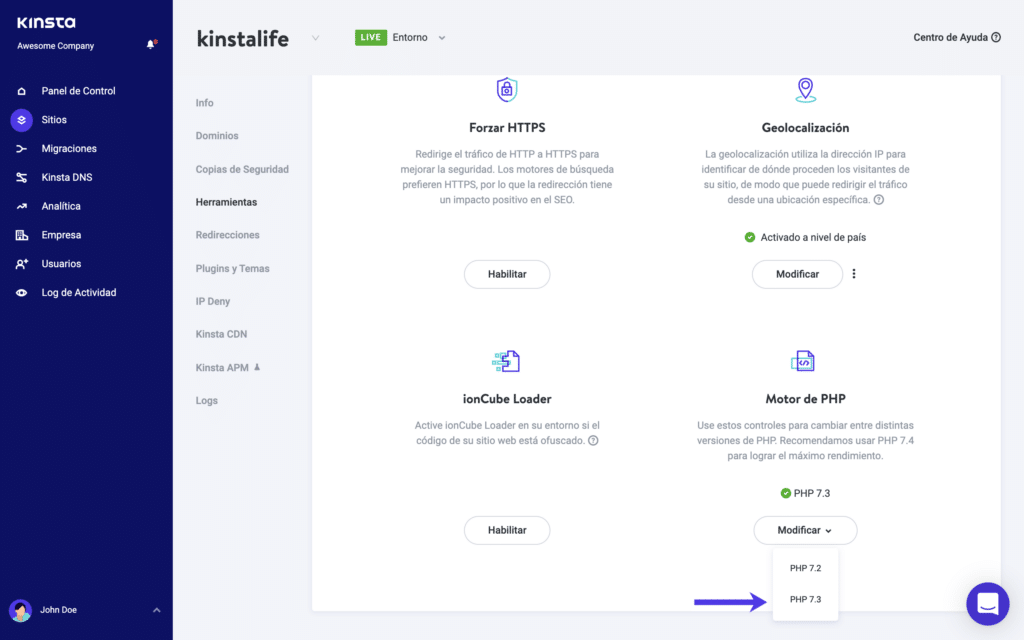The image size is (1024, 640).
Task: Expand the John Doe account menu
Action: click(155, 610)
